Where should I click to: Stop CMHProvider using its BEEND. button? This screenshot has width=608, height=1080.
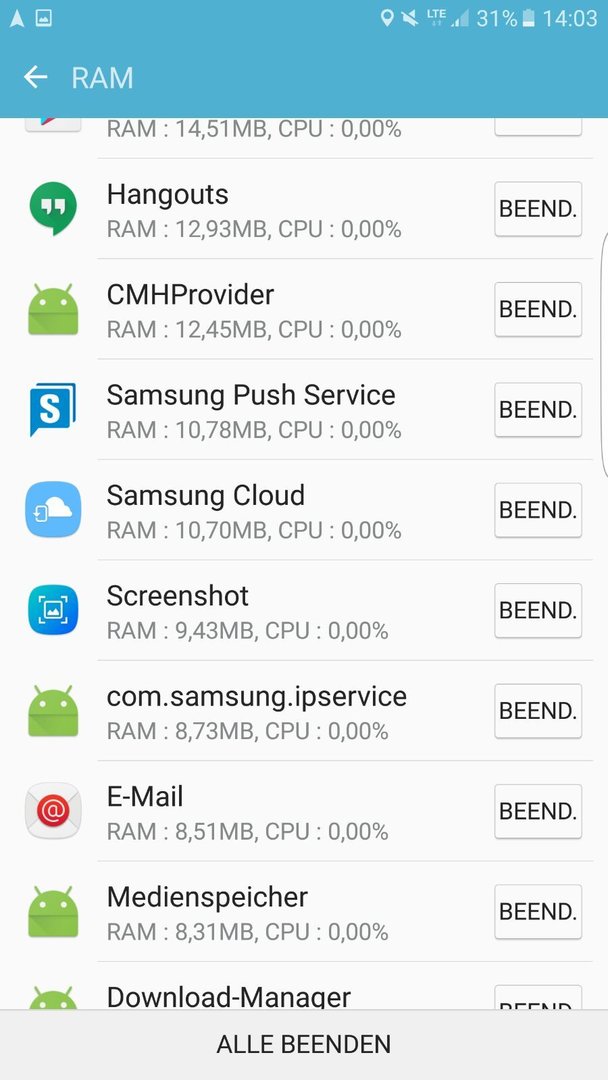[x=538, y=309]
